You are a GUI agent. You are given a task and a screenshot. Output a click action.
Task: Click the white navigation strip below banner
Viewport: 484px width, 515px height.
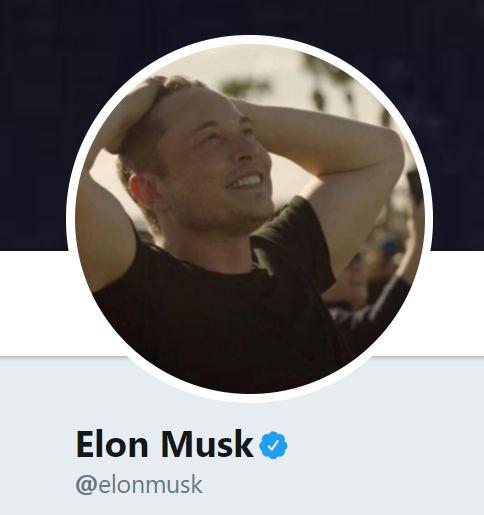coord(33,303)
